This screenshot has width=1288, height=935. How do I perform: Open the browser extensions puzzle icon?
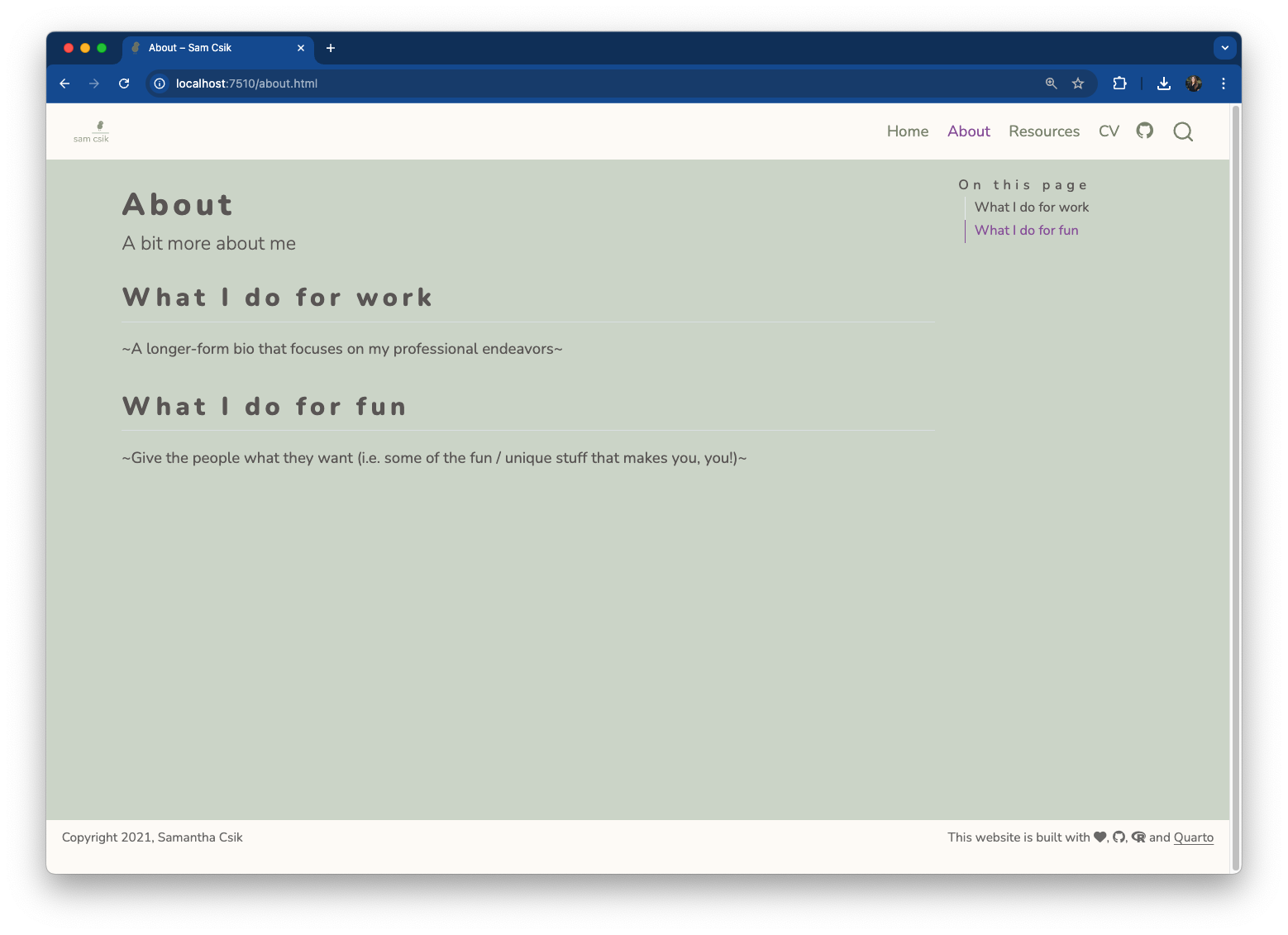1119,83
